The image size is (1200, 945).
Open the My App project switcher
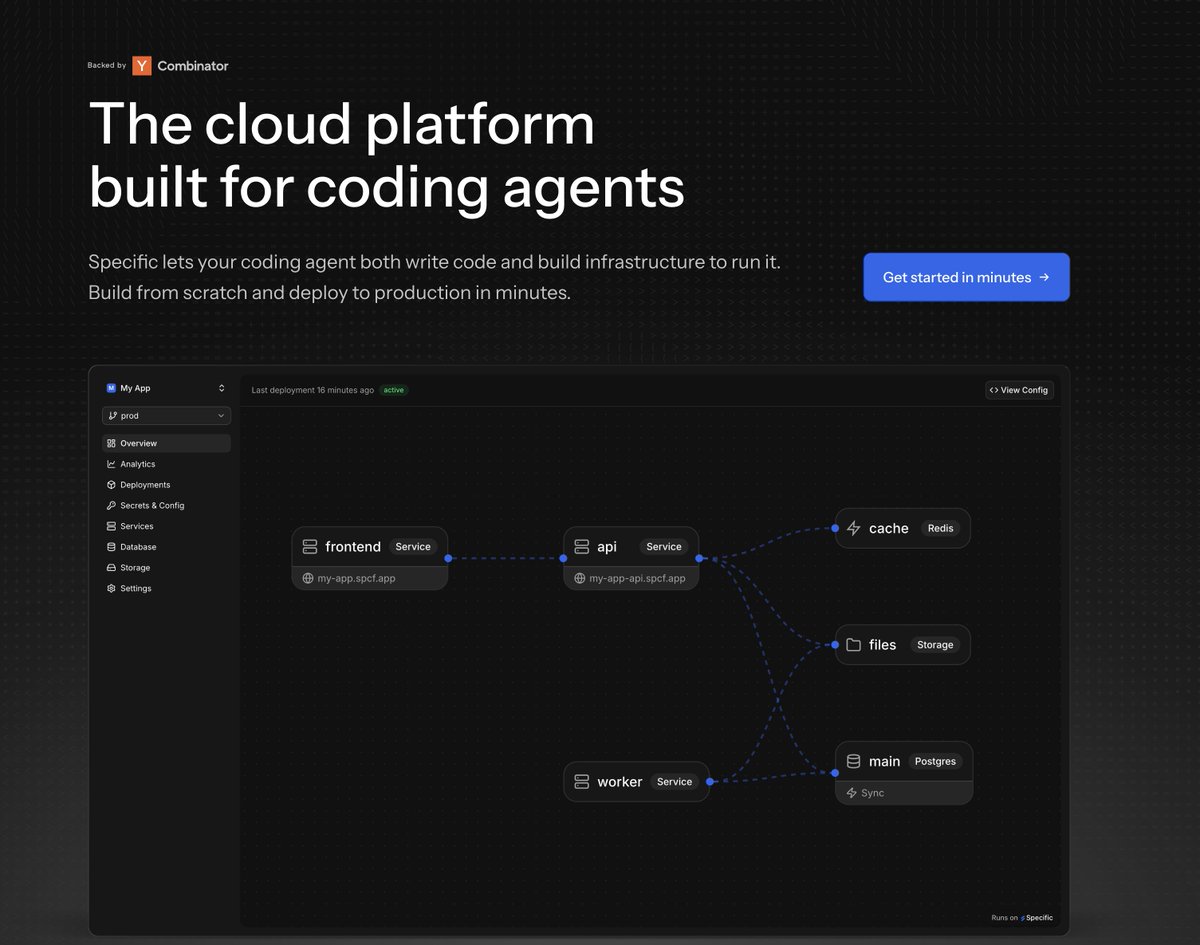click(166, 388)
